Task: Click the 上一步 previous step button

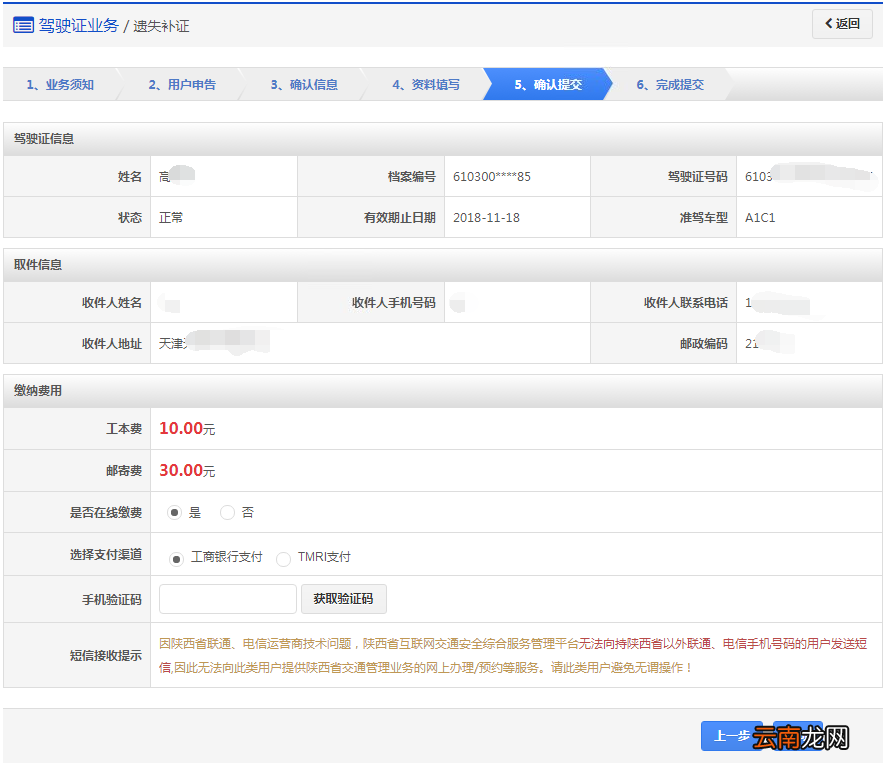Action: coord(732,736)
